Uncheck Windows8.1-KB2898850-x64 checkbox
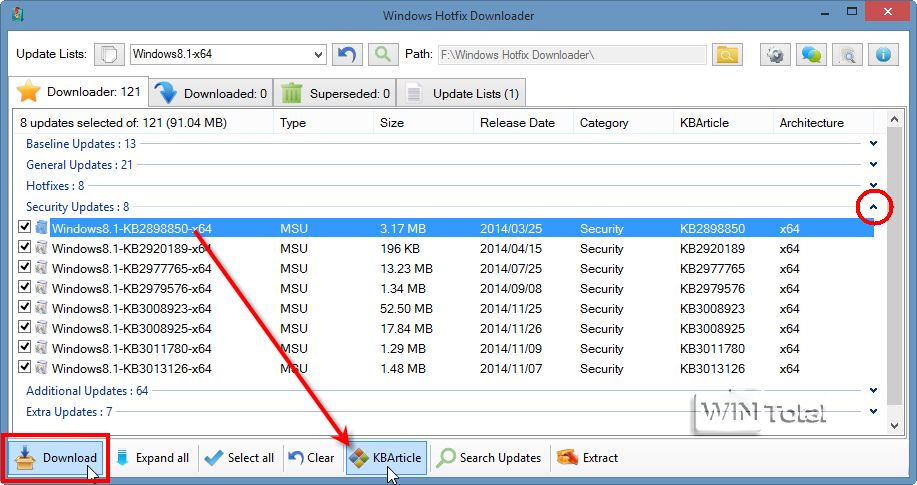This screenshot has height=485, width=917. click(x=24, y=226)
